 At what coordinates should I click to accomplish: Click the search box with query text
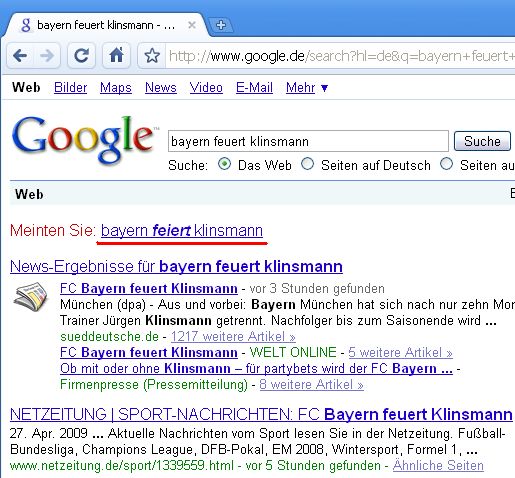pos(308,141)
